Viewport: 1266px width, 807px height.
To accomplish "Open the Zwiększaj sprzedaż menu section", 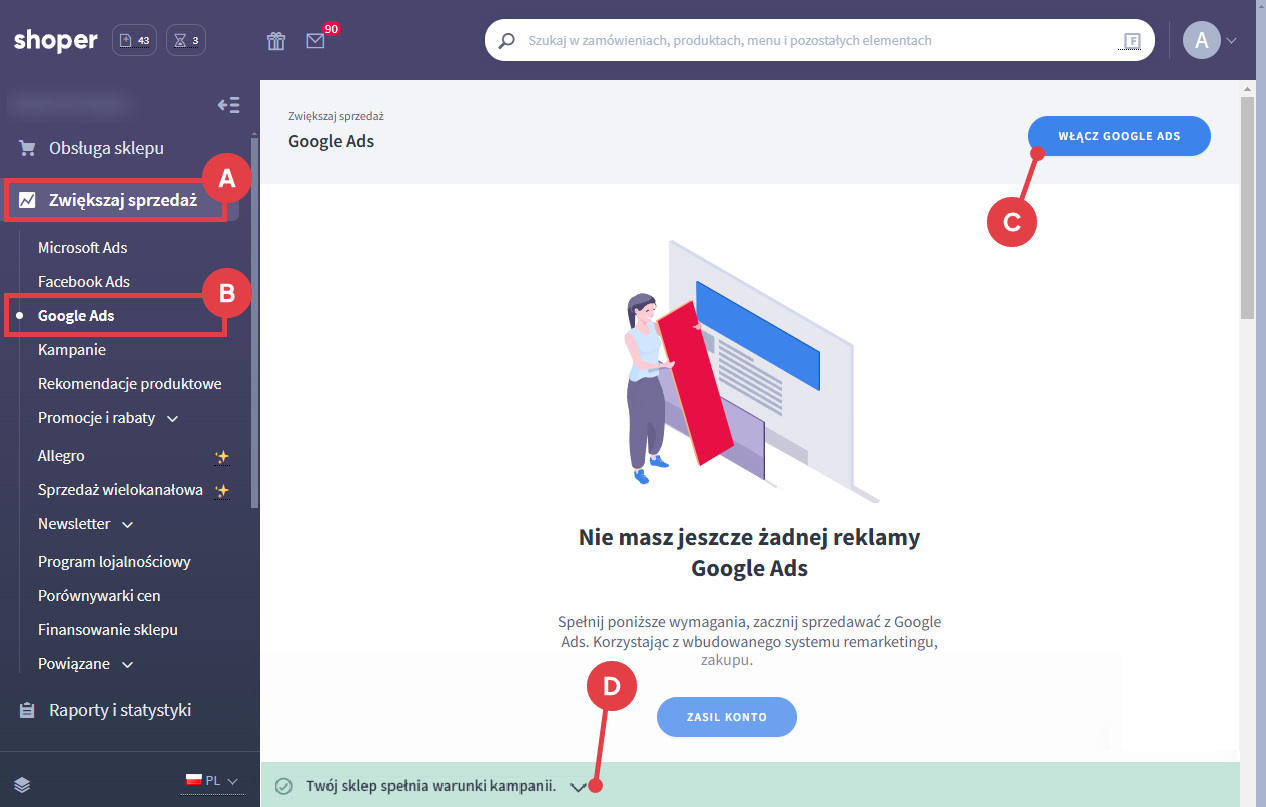I will (x=121, y=201).
